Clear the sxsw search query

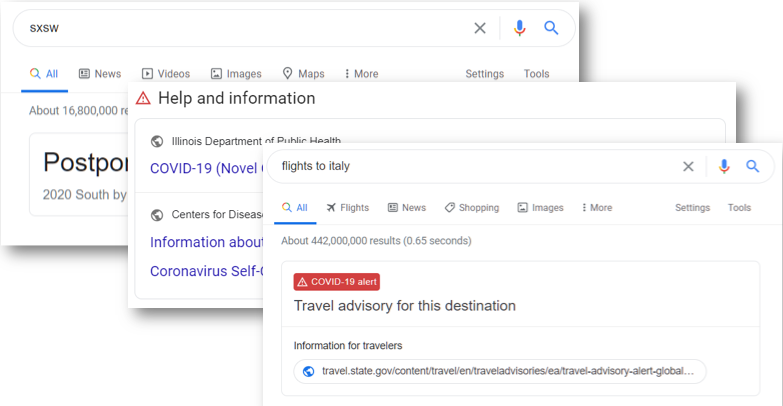point(480,28)
